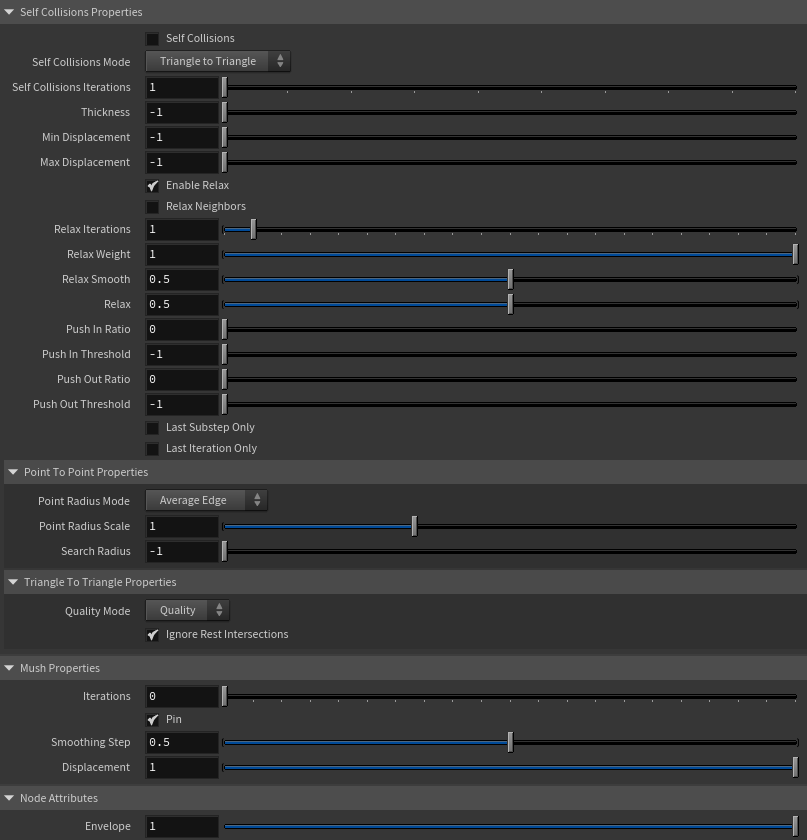Uncheck the Ignore Rest Intersections checkbox
This screenshot has height=840, width=807.
pyautogui.click(x=153, y=635)
